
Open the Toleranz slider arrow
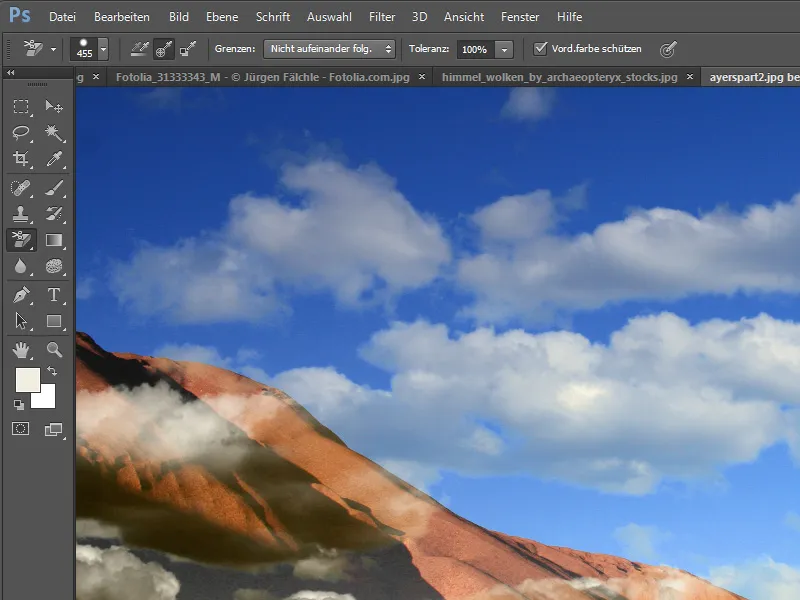tap(504, 49)
